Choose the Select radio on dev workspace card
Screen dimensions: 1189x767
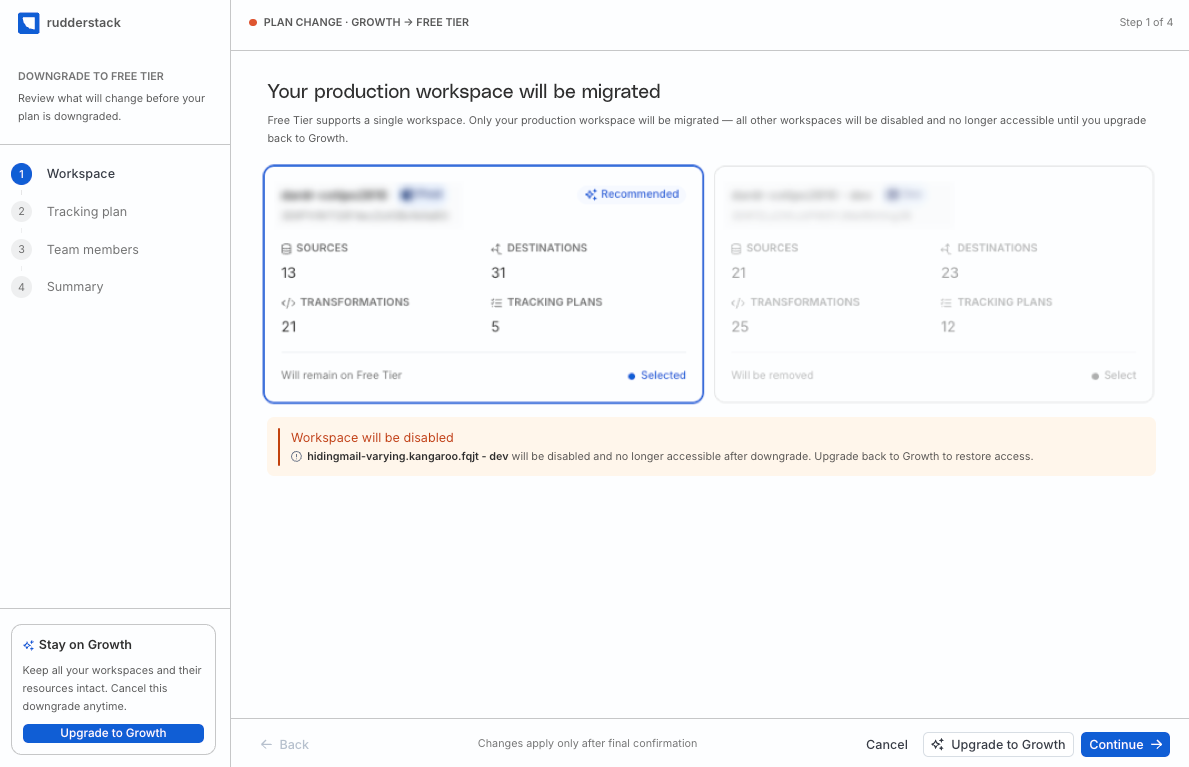[x=1113, y=376]
